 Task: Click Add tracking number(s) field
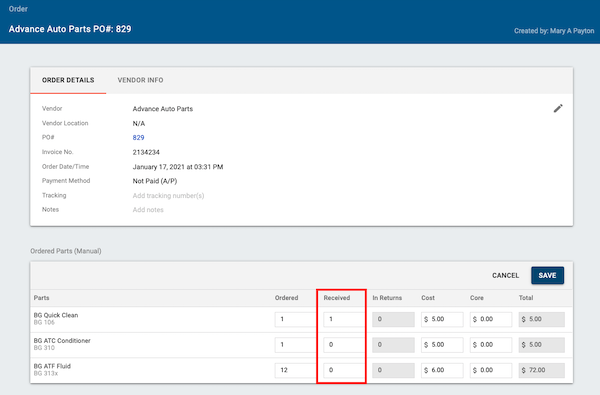pos(168,196)
